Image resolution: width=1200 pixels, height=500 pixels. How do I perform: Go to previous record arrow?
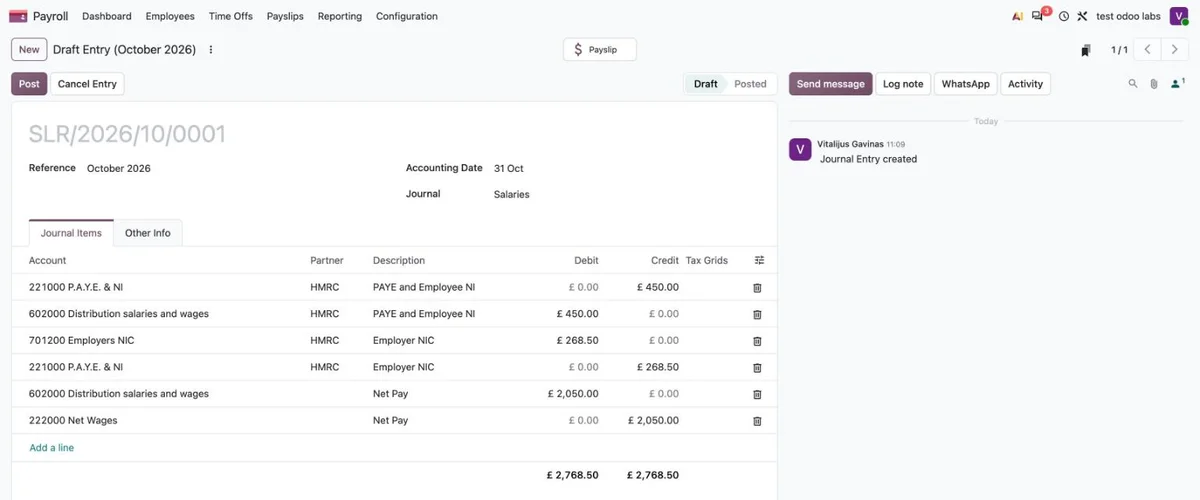(x=1148, y=49)
